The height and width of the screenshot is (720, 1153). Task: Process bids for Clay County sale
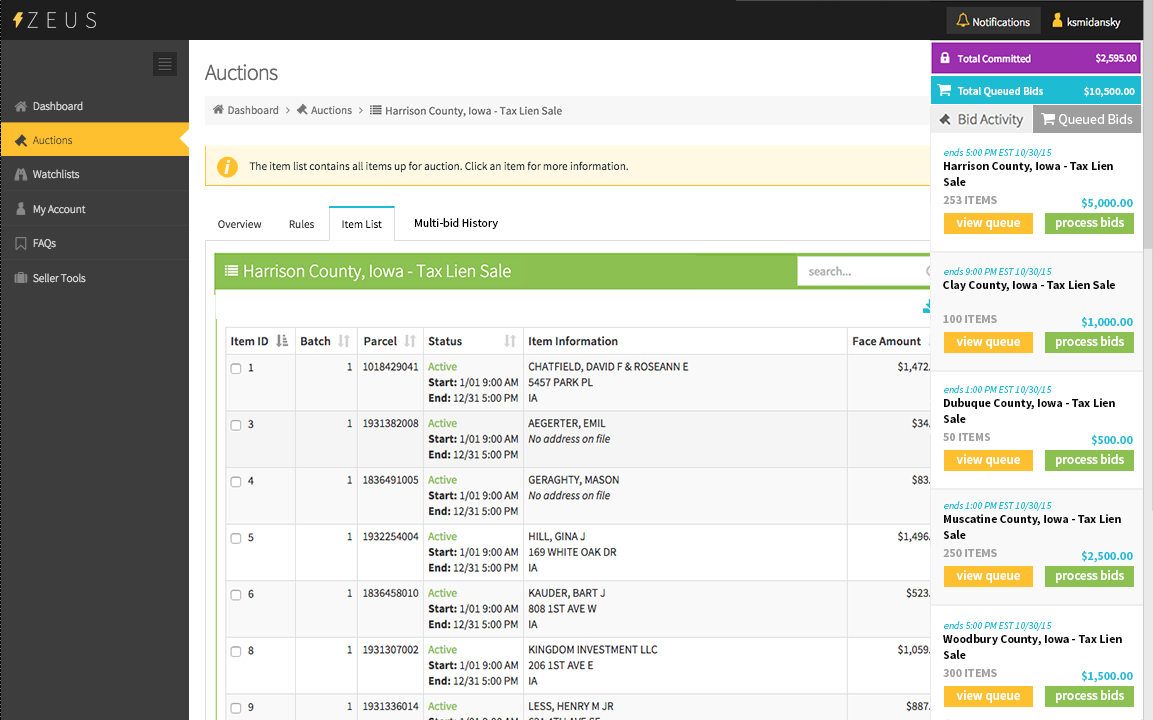coord(1089,342)
